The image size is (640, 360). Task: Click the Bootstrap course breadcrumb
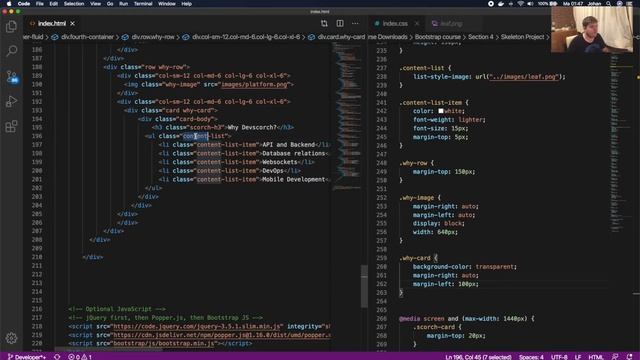pyautogui.click(x=438, y=37)
